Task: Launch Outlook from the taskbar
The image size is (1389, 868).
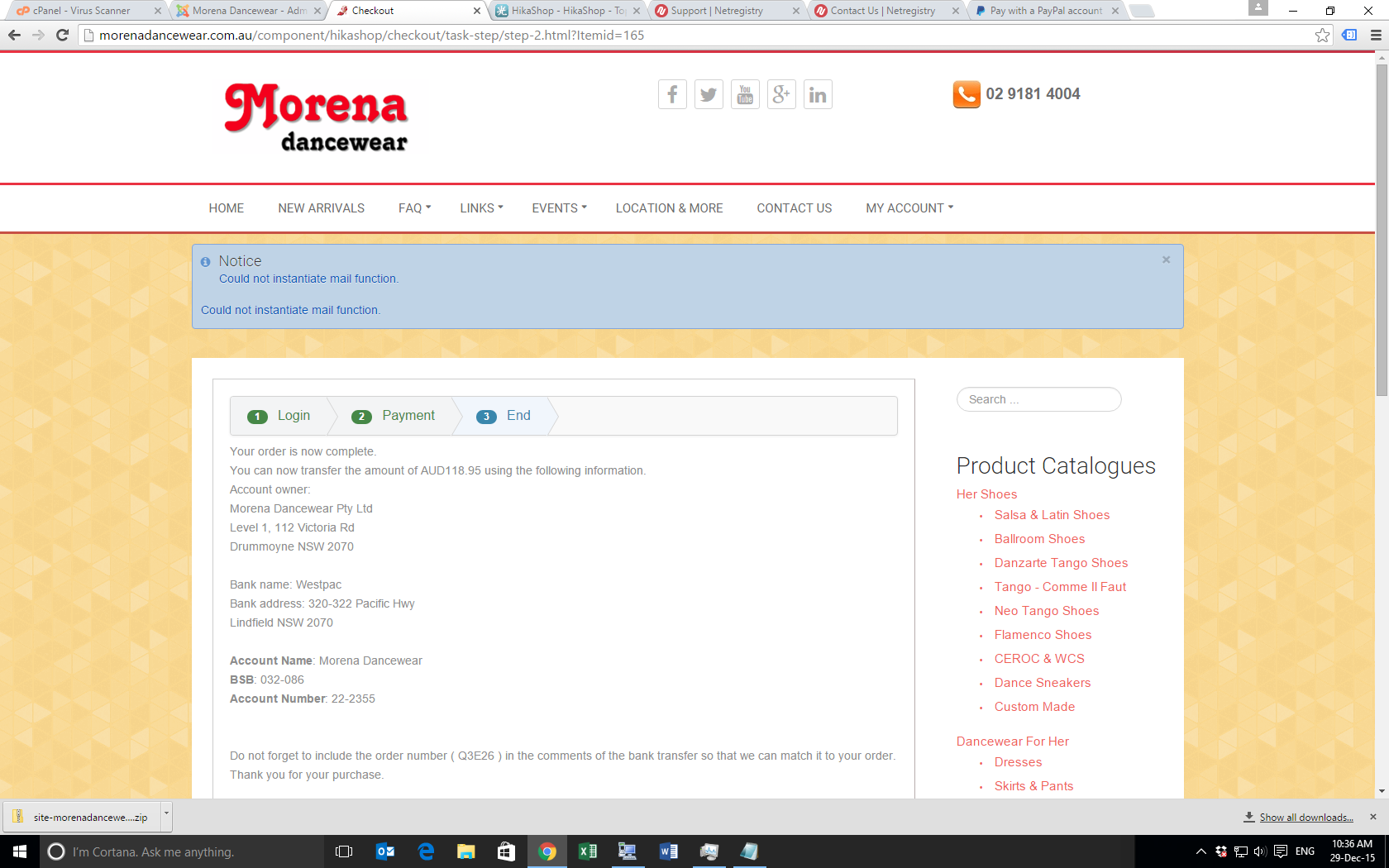Action: 385,851
